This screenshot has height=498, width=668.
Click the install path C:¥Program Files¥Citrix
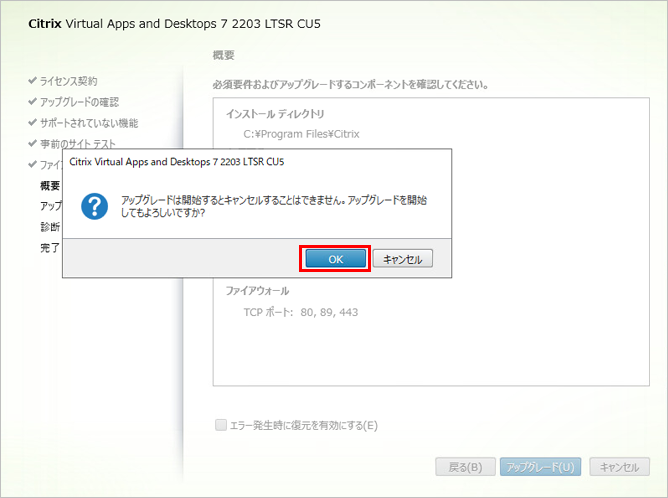301,134
